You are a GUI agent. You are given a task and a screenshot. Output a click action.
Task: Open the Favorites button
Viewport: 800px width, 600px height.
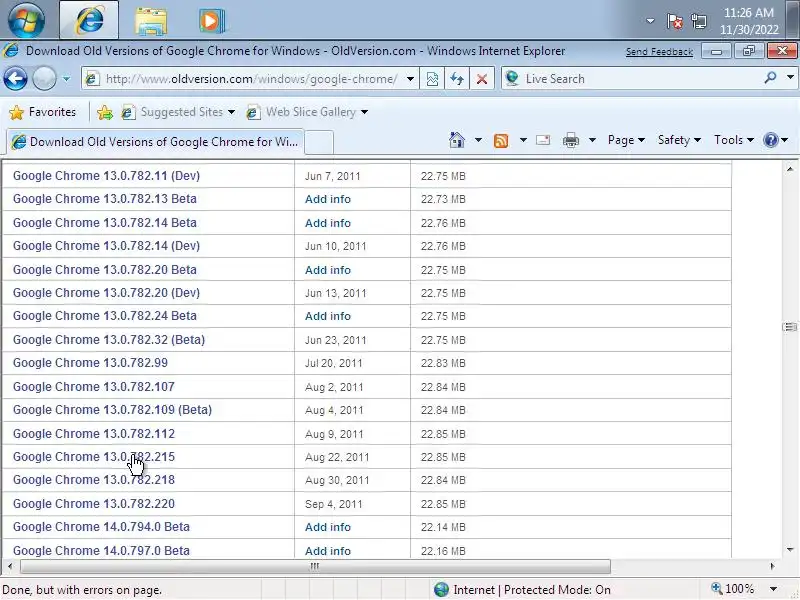click(x=43, y=112)
